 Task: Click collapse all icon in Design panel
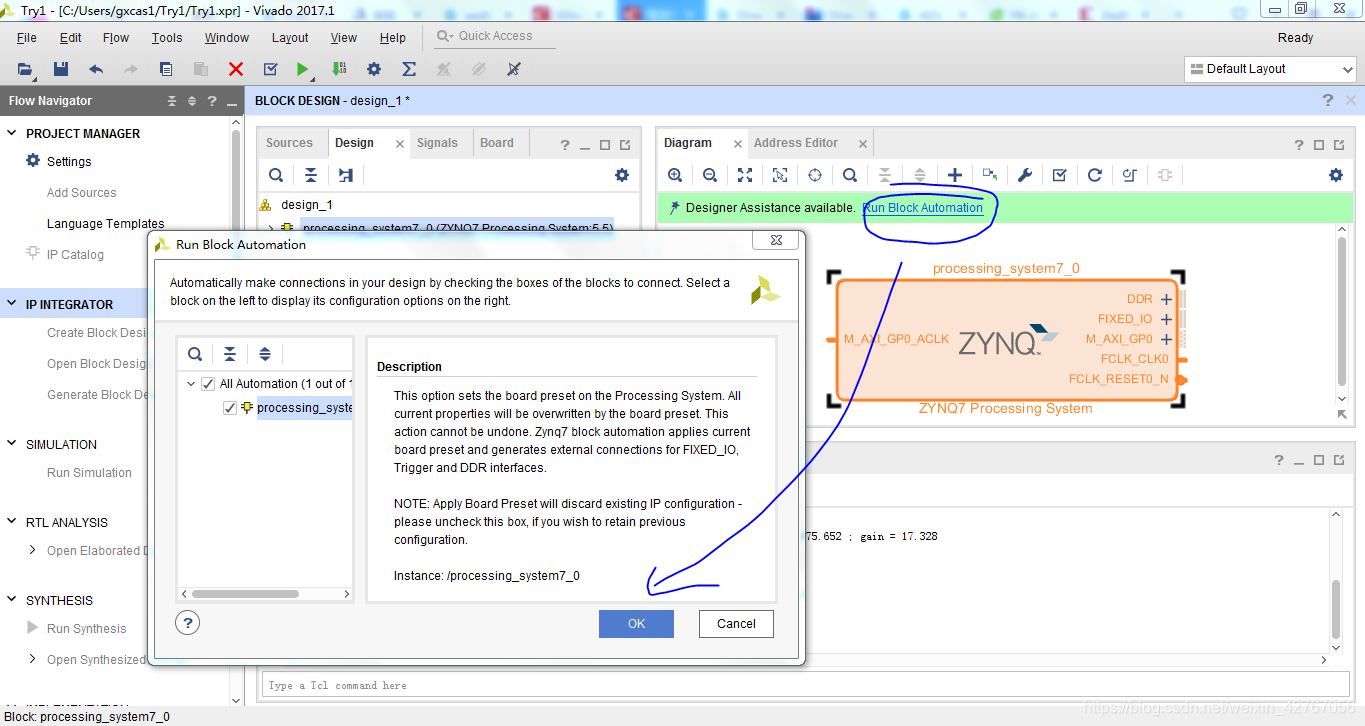point(311,175)
